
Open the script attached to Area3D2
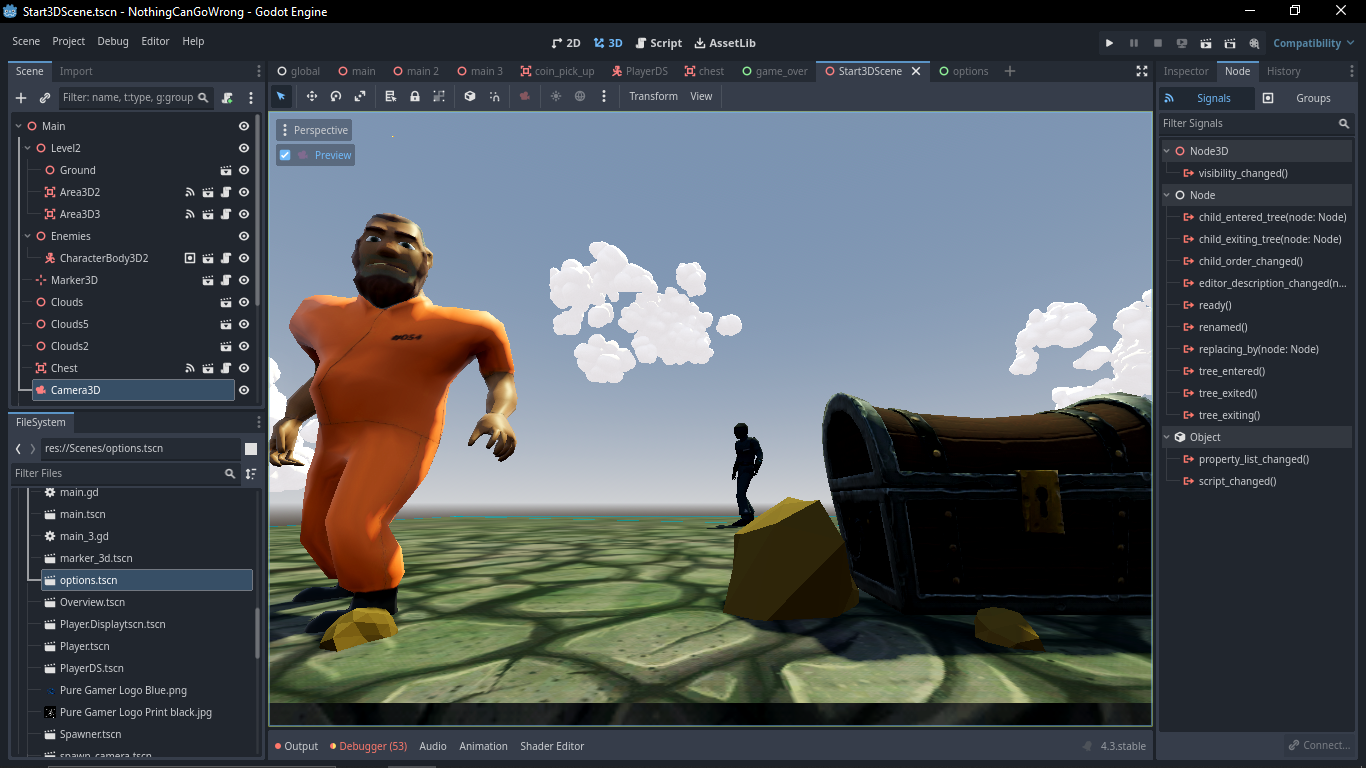click(223, 192)
